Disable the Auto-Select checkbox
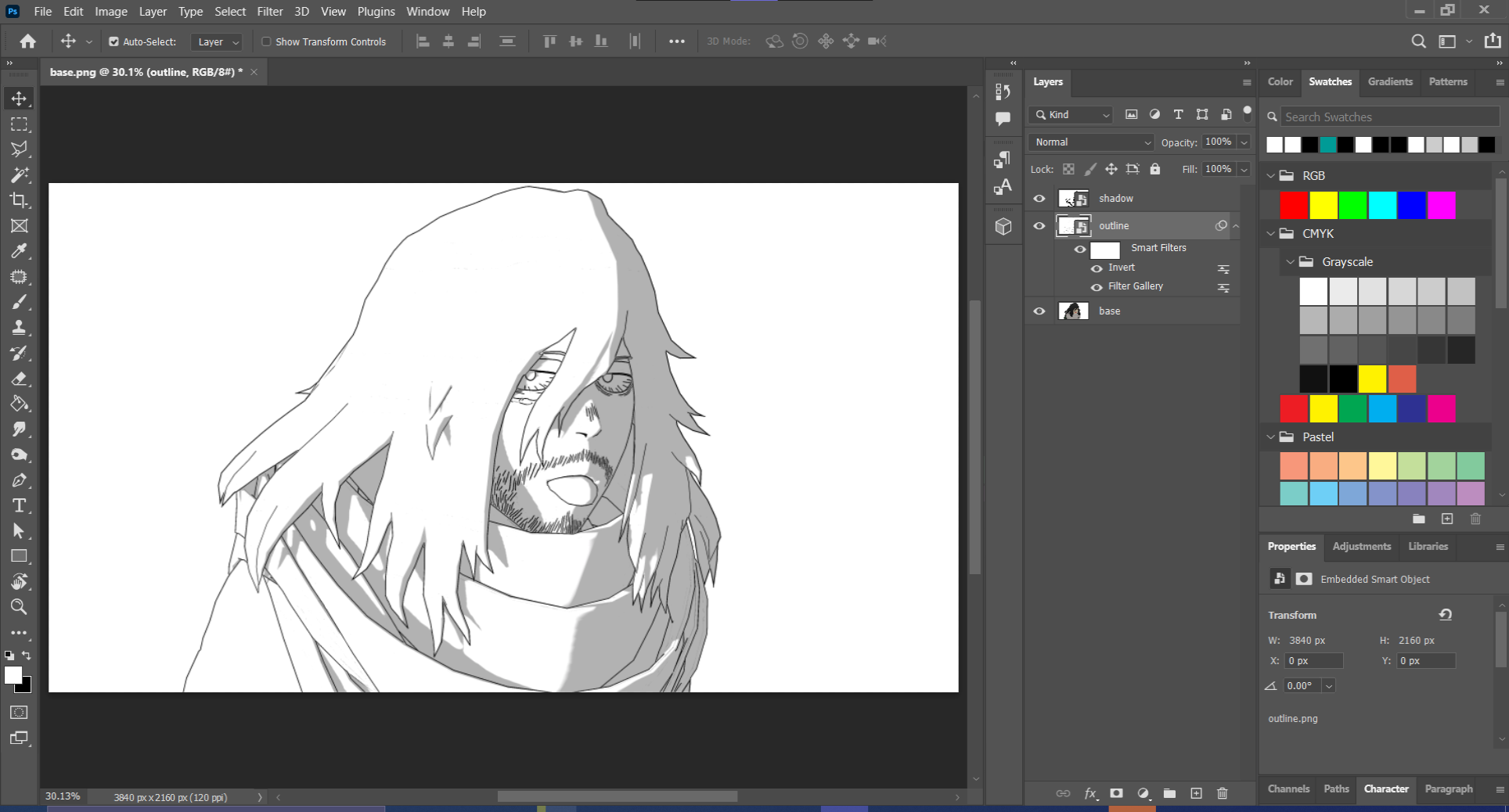This screenshot has height=812, width=1509. 113,41
